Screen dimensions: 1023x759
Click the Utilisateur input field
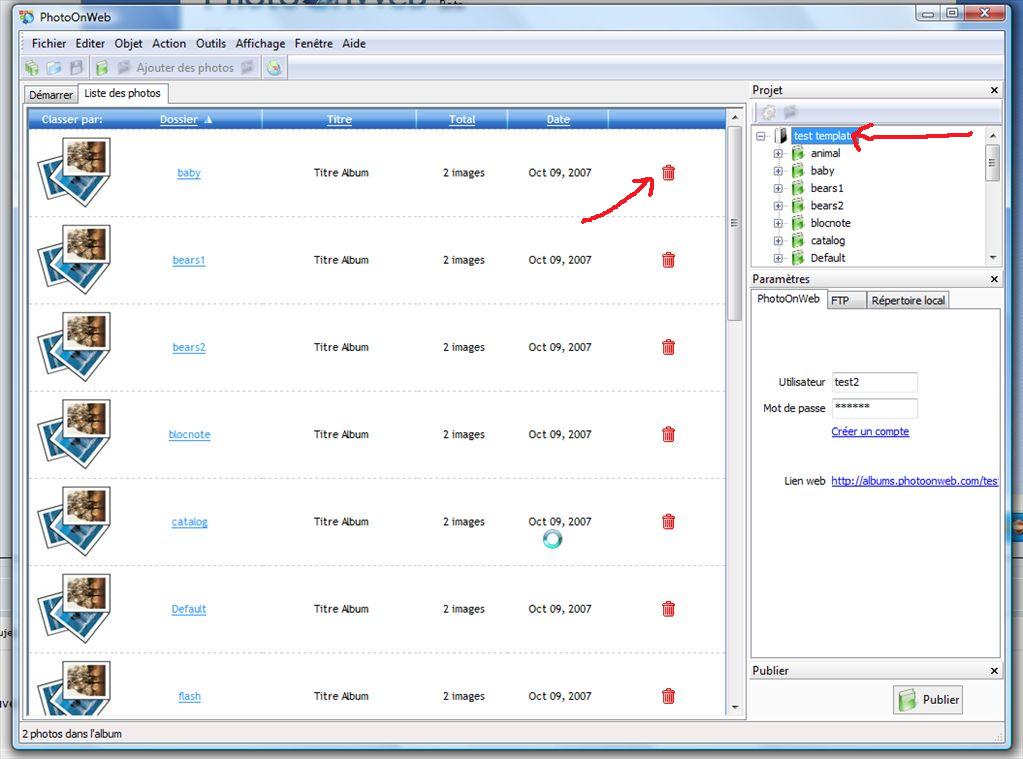[874, 382]
